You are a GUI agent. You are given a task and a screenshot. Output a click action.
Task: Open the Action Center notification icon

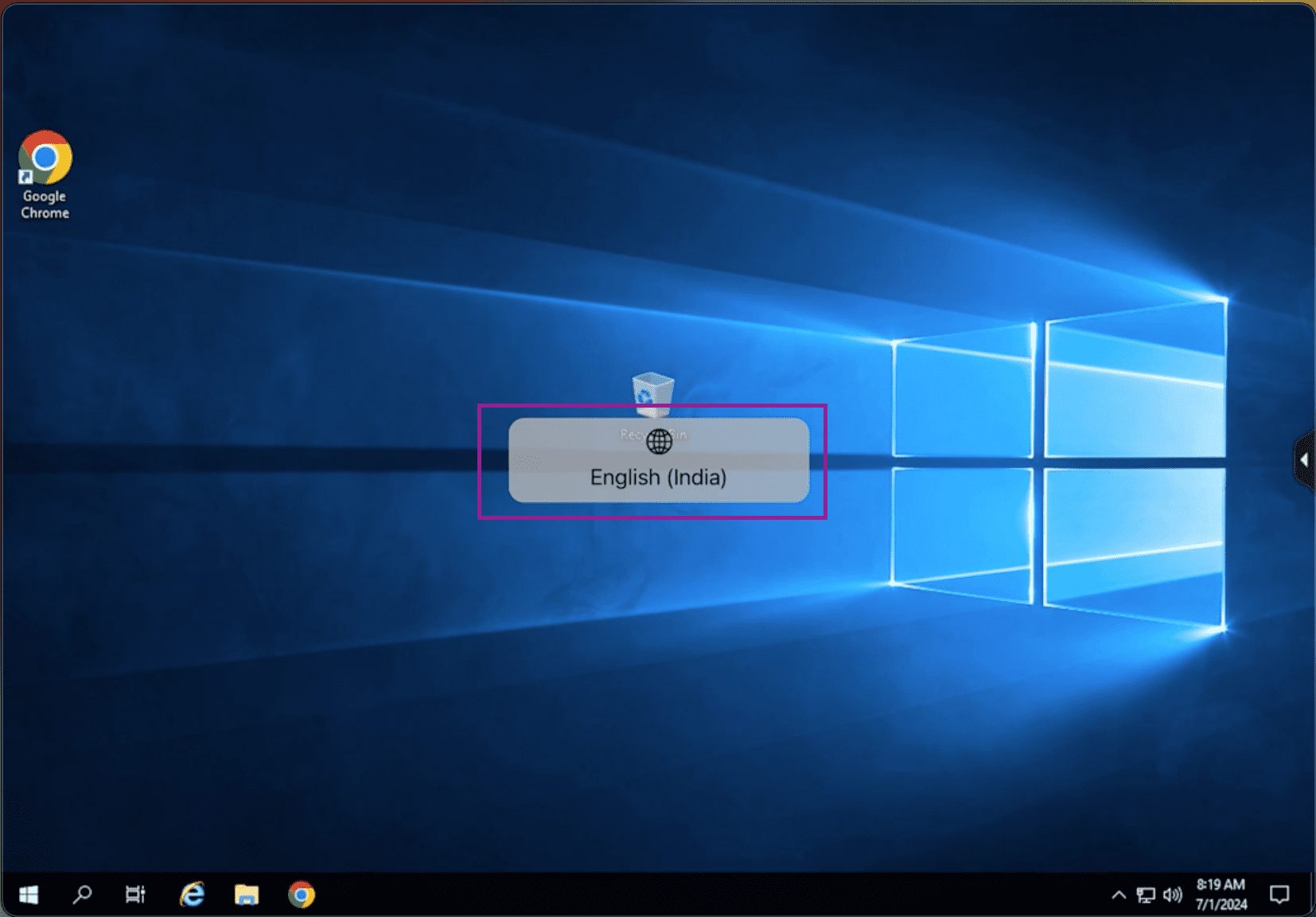click(x=1279, y=895)
